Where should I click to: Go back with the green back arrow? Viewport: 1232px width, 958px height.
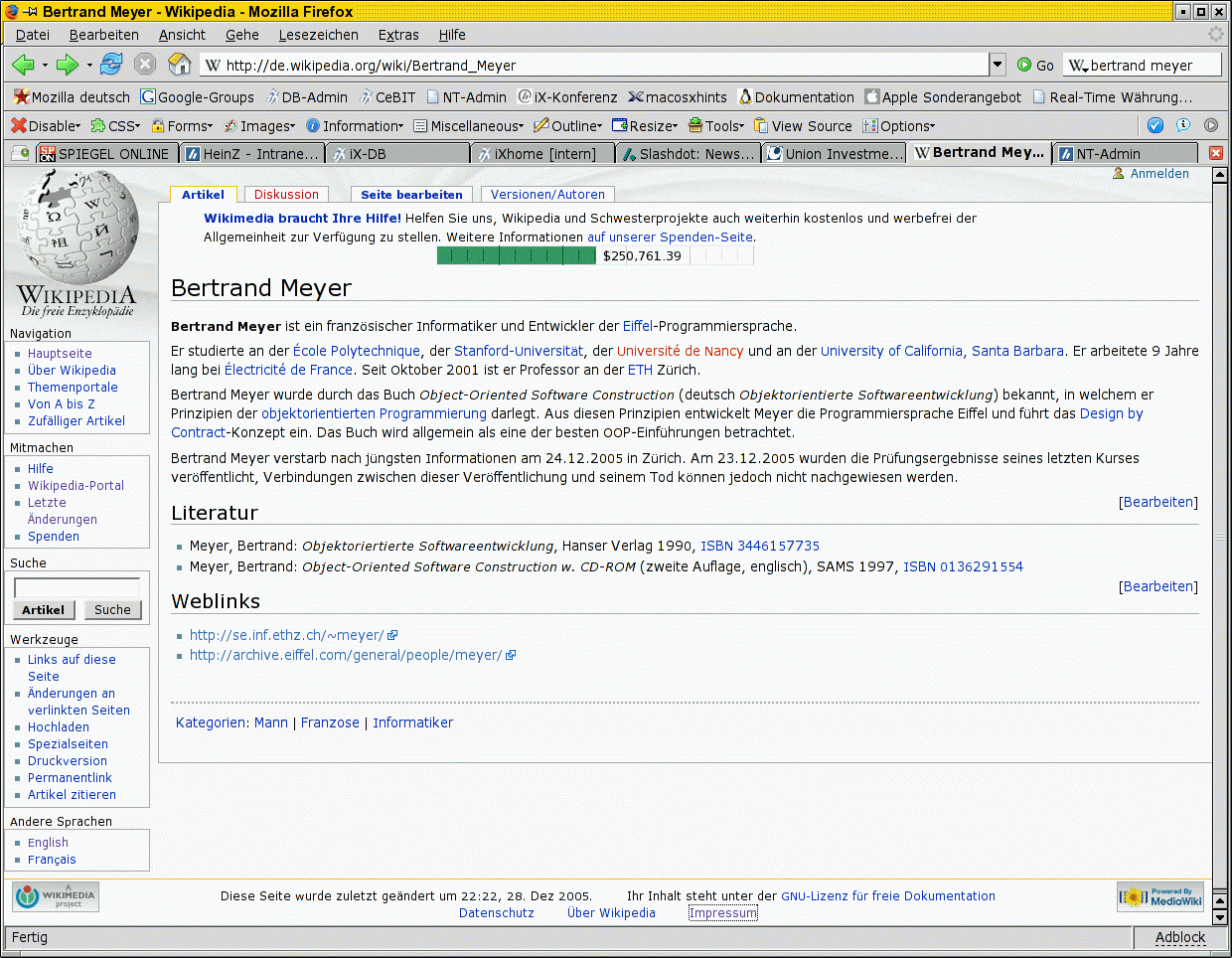[23, 66]
